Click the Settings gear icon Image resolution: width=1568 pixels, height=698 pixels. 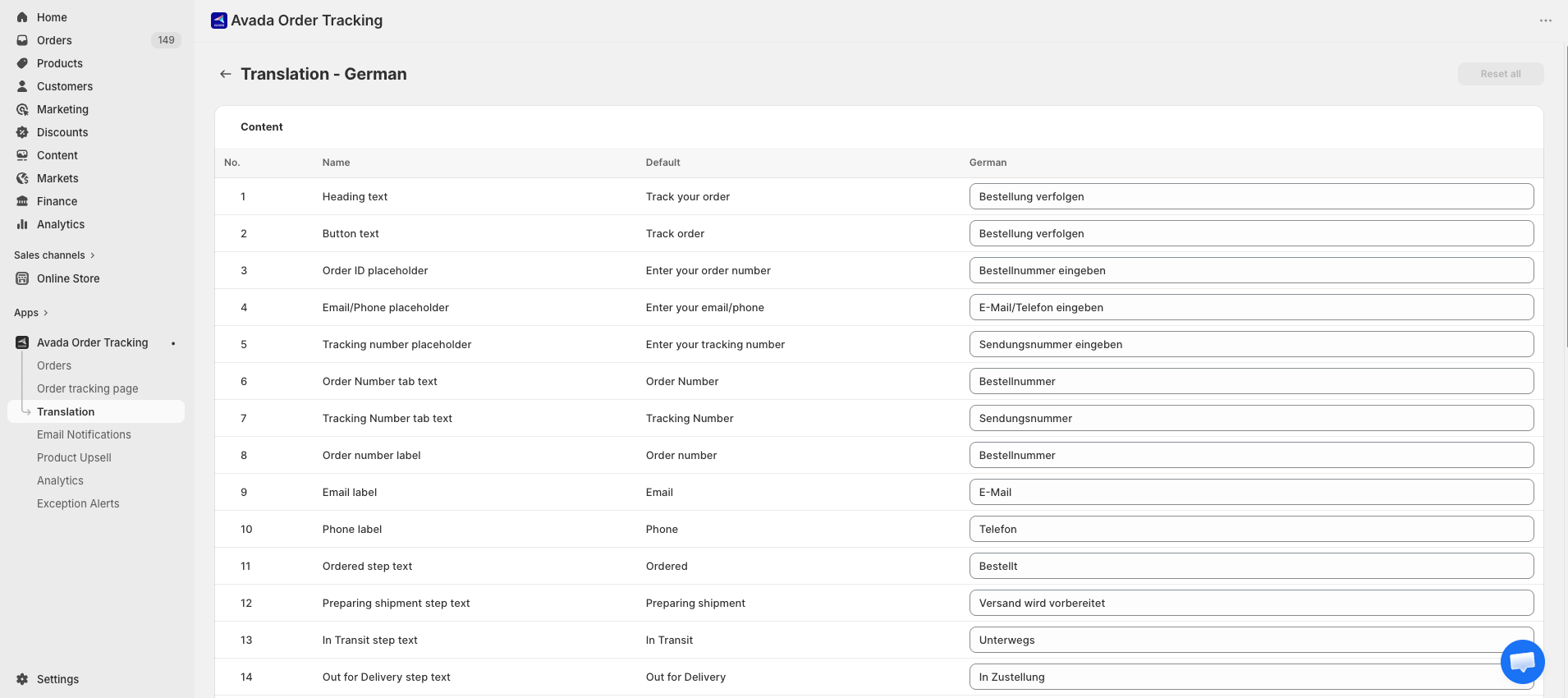point(22,679)
